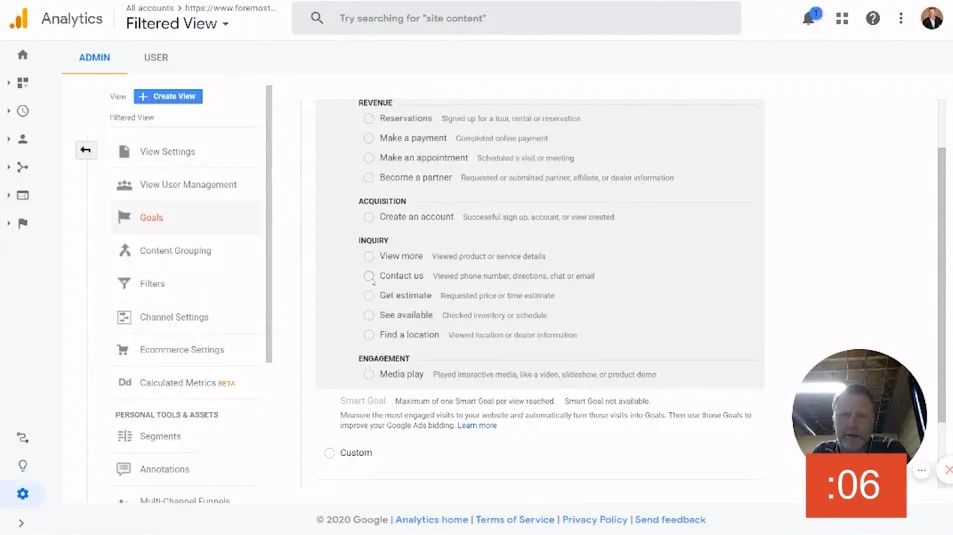The image size is (953, 535).
Task: Select the Become a partner radio button
Action: (369, 178)
